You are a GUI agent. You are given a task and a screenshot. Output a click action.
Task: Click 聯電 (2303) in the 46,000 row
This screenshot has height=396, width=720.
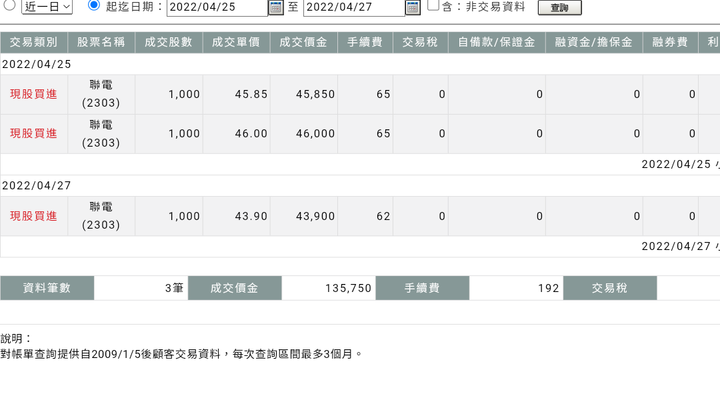101,134
